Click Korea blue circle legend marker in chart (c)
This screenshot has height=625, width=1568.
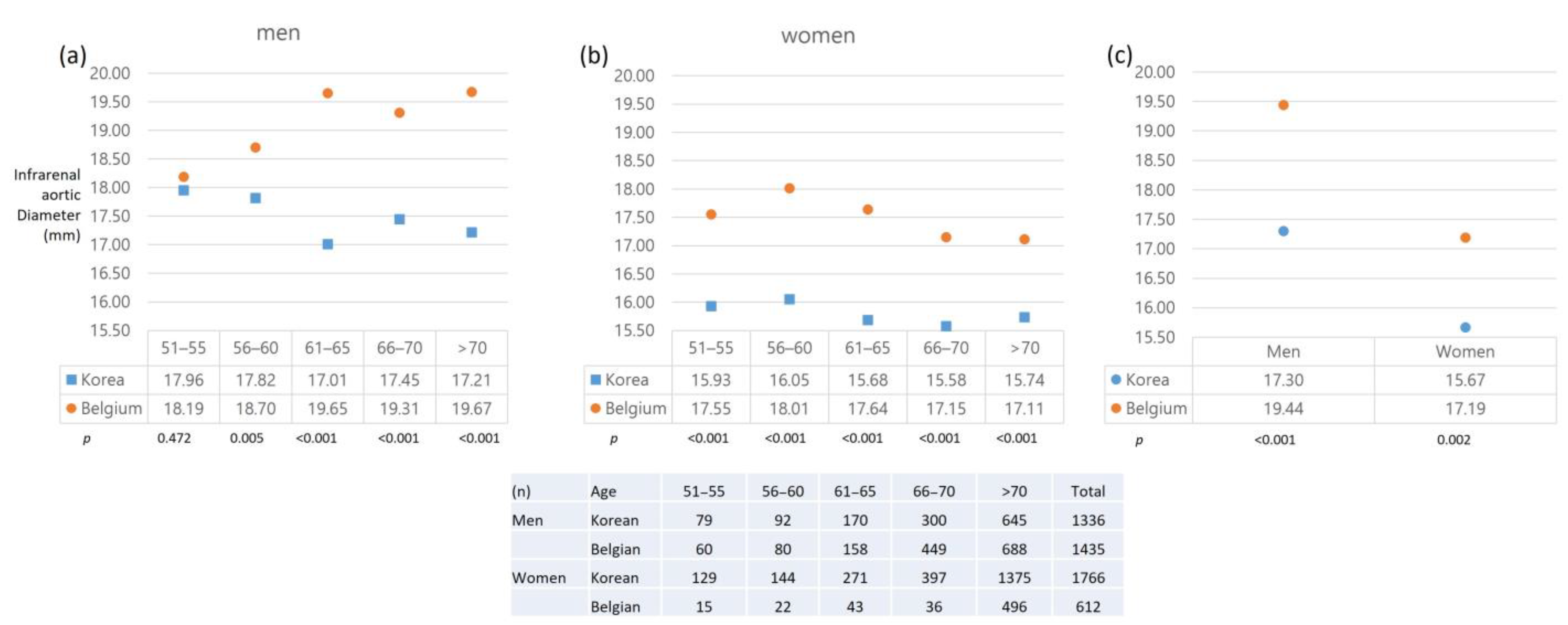(x=1116, y=379)
